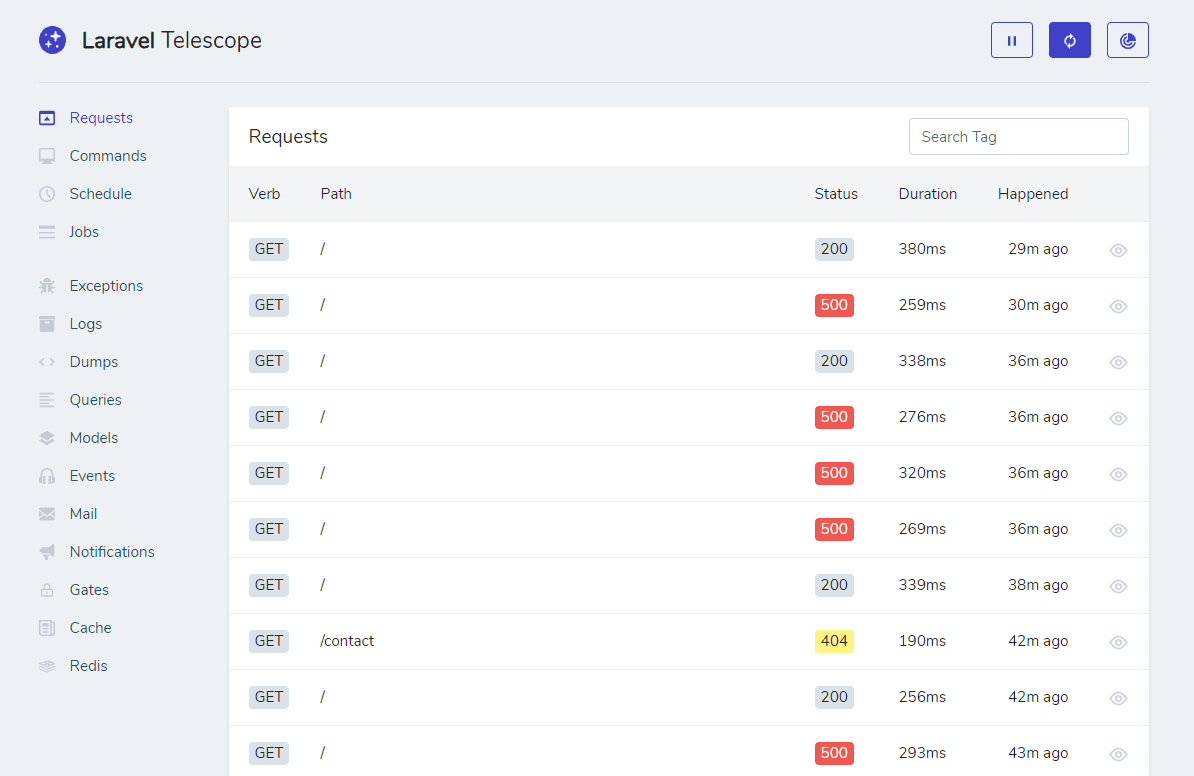Image resolution: width=1194 pixels, height=776 pixels.
Task: Open details for the 29m ago request
Action: tap(1118, 249)
